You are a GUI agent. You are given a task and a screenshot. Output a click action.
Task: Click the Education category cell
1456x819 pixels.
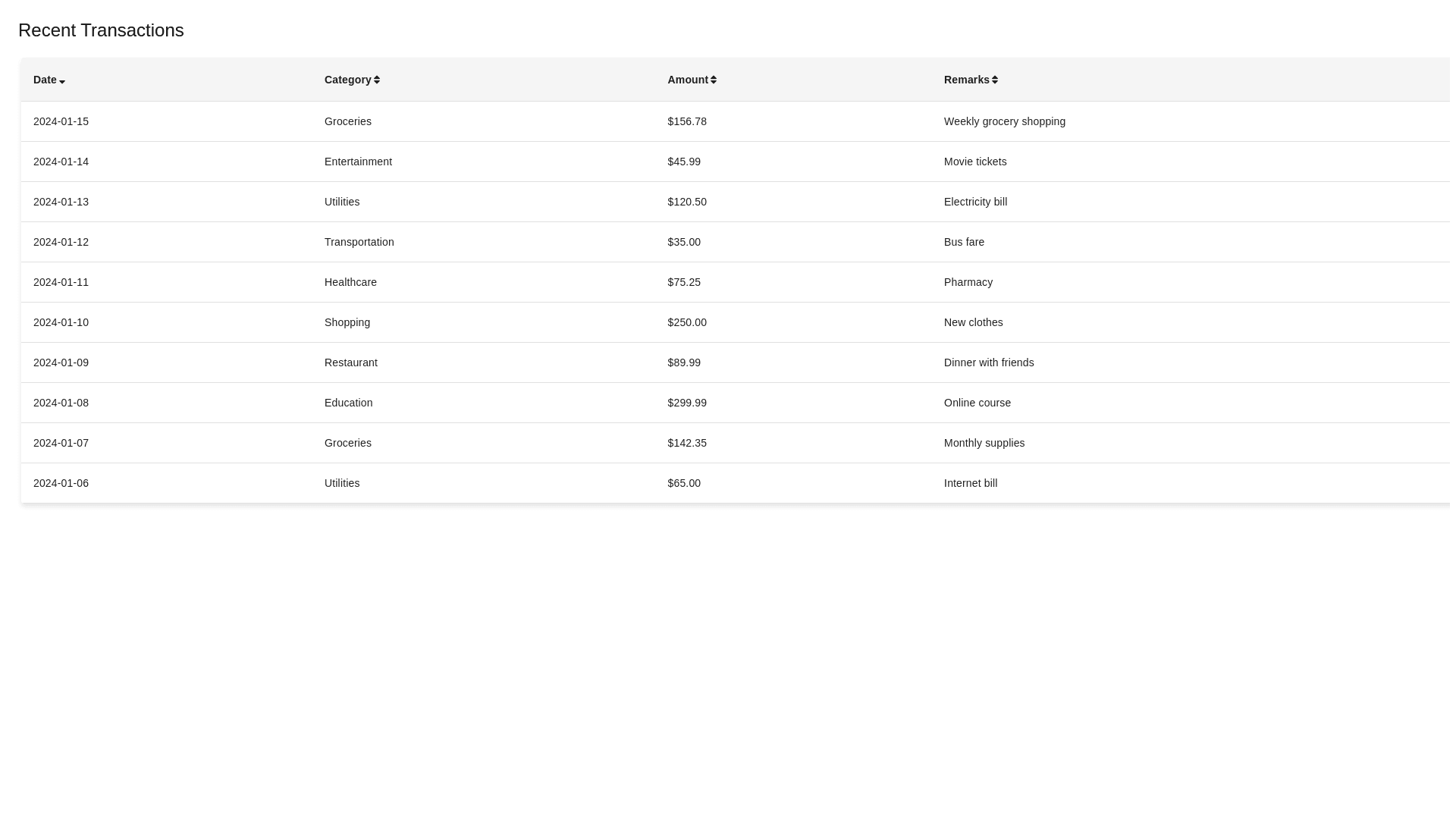point(348,403)
